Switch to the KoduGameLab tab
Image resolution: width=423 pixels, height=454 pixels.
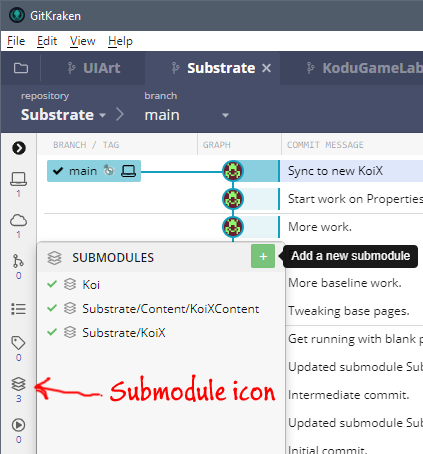364,68
